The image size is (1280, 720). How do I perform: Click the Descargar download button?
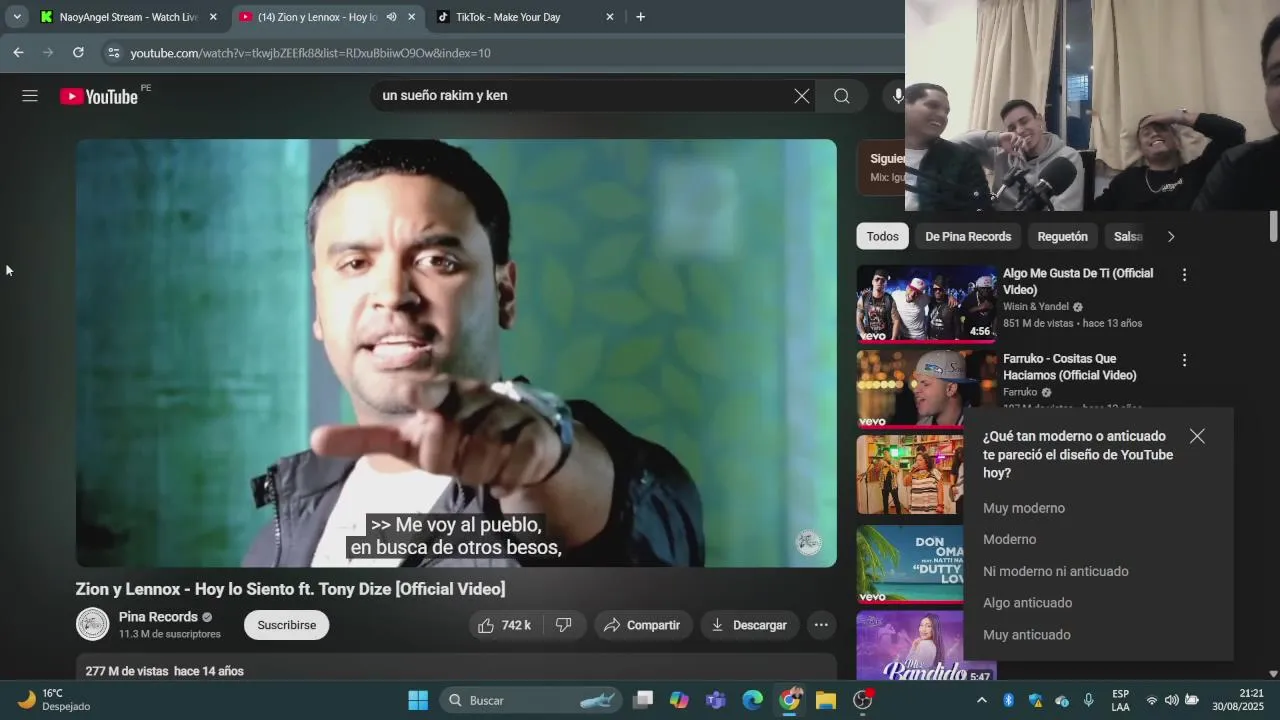click(750, 625)
